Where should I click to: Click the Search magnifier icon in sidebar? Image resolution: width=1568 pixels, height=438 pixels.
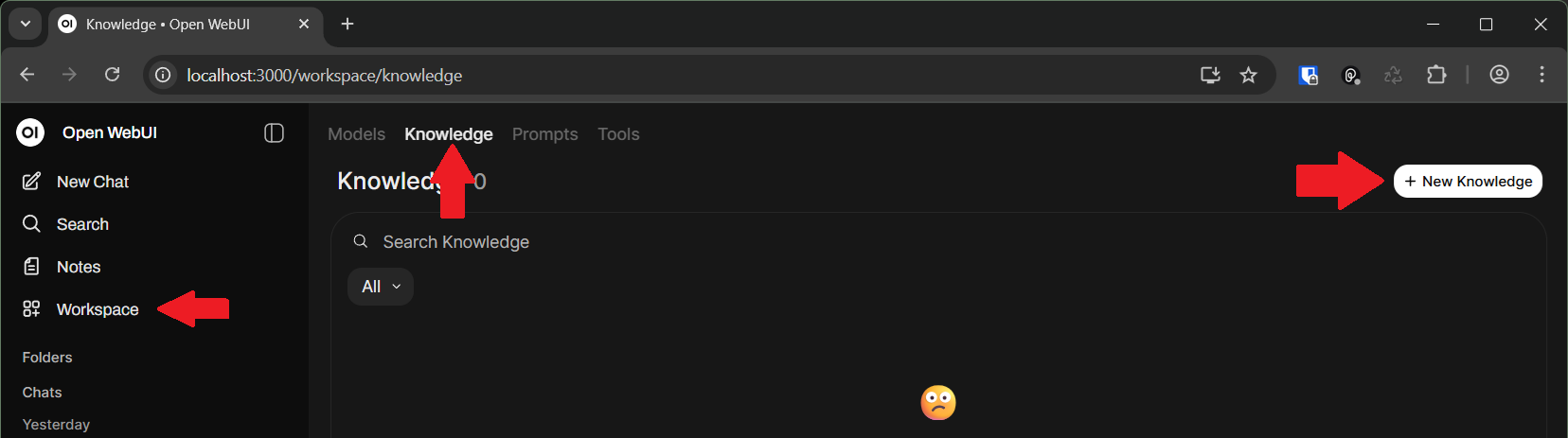coord(31,223)
